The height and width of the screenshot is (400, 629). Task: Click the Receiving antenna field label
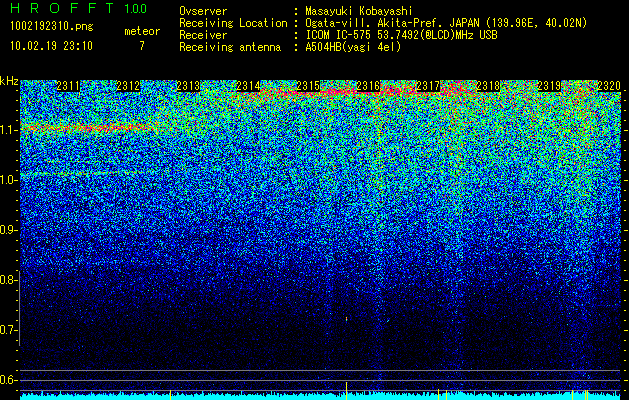(x=230, y=47)
